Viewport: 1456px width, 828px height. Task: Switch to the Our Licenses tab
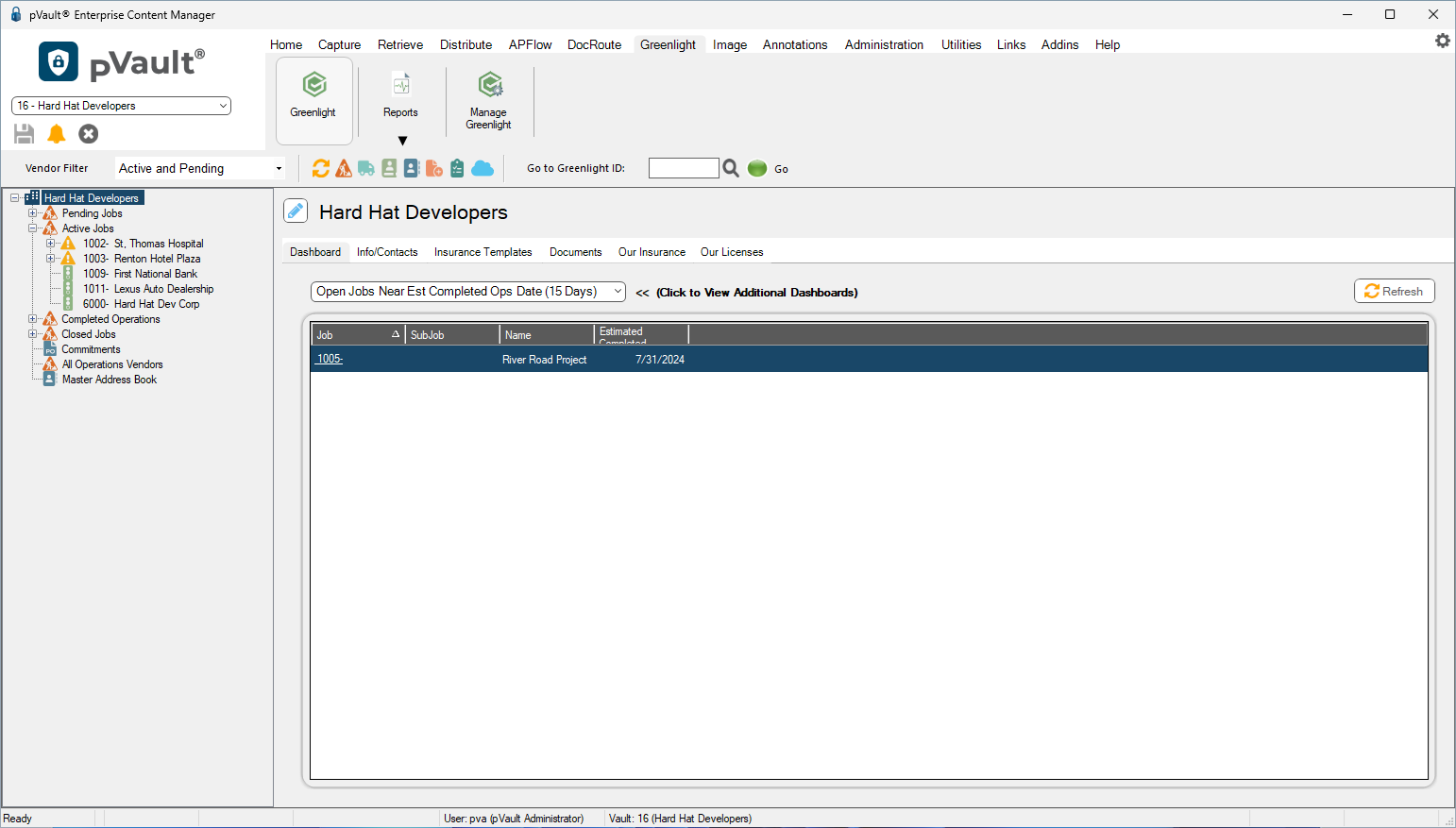[x=732, y=252]
